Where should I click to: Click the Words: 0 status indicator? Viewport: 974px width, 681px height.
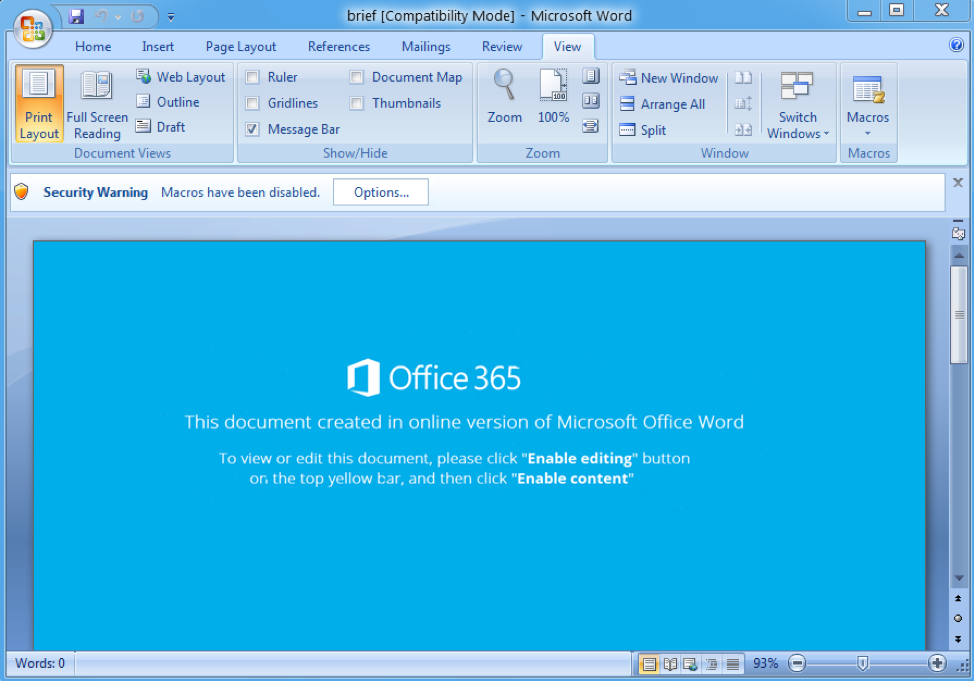coord(40,664)
